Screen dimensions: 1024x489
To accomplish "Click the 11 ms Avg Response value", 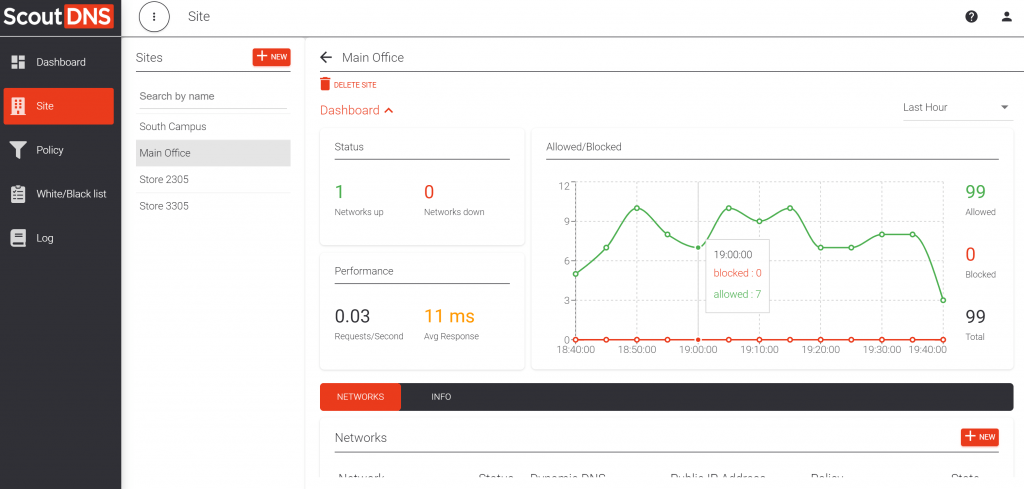I will (x=449, y=317).
